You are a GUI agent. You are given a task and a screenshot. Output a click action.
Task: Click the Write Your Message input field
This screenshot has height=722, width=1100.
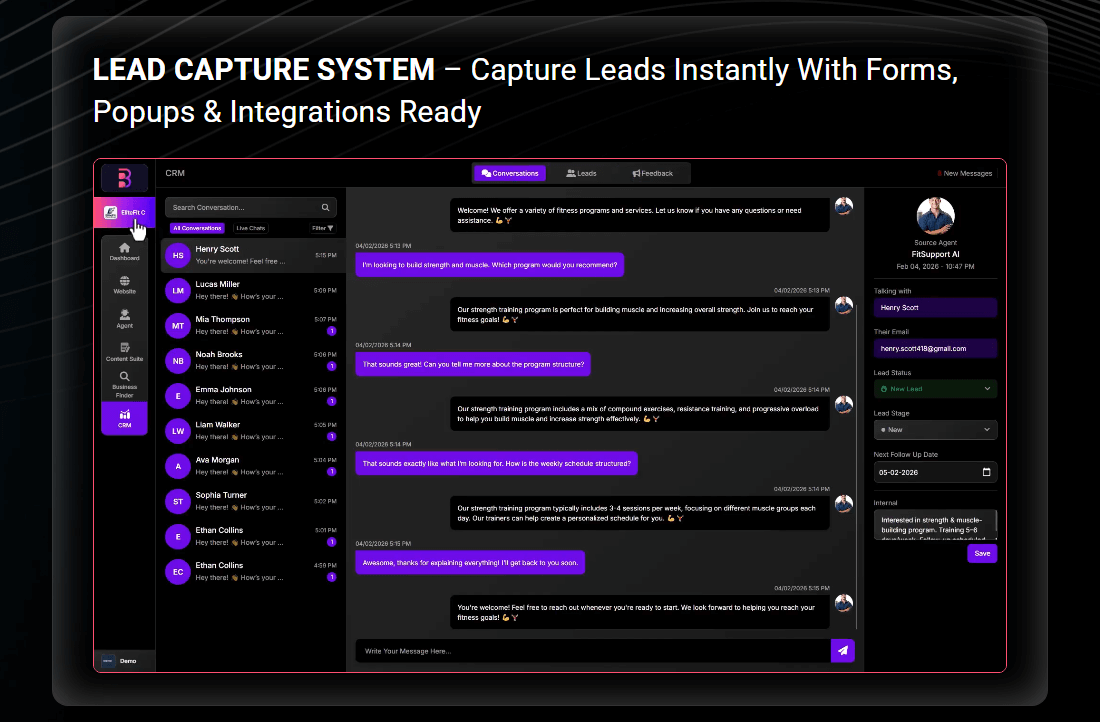pyautogui.click(x=592, y=651)
